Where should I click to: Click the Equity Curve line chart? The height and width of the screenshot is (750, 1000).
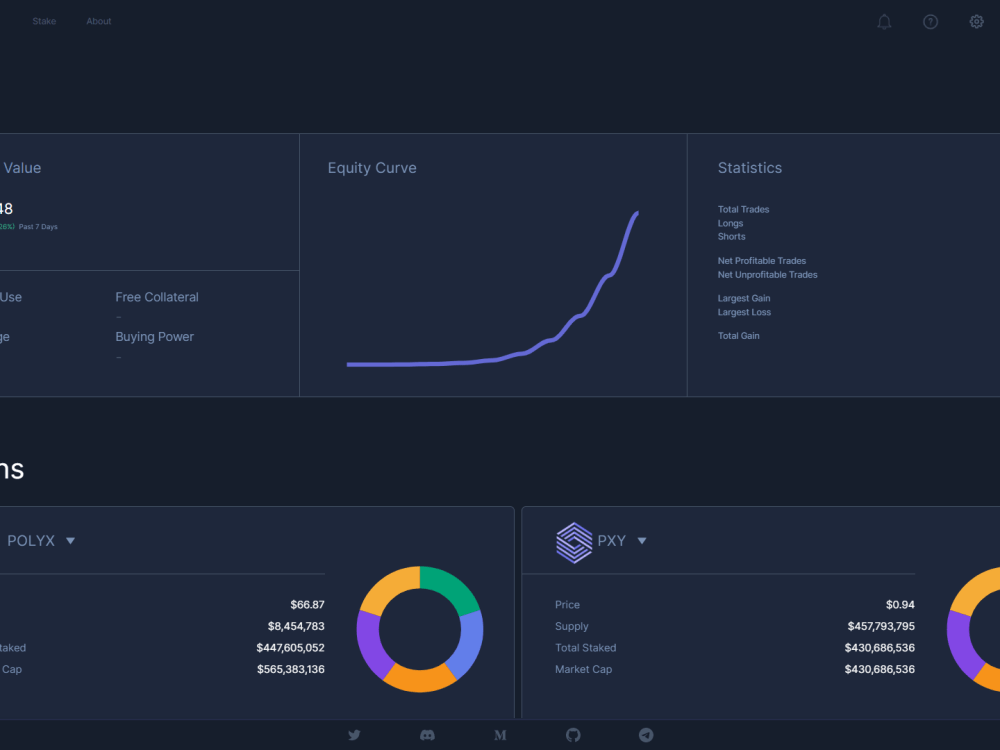(x=492, y=288)
